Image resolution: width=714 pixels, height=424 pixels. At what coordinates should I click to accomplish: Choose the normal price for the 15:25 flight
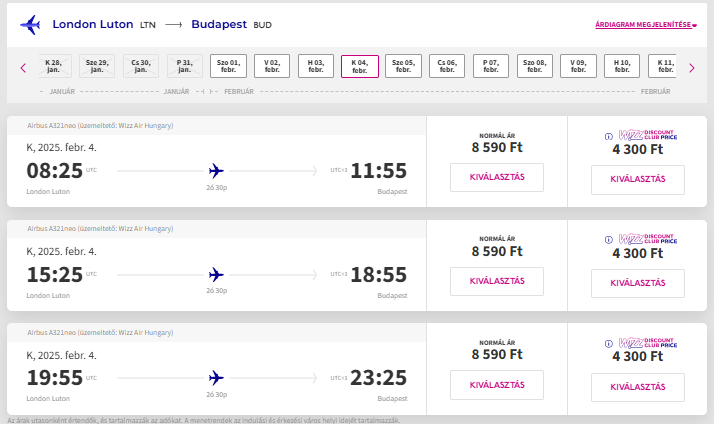tap(496, 282)
